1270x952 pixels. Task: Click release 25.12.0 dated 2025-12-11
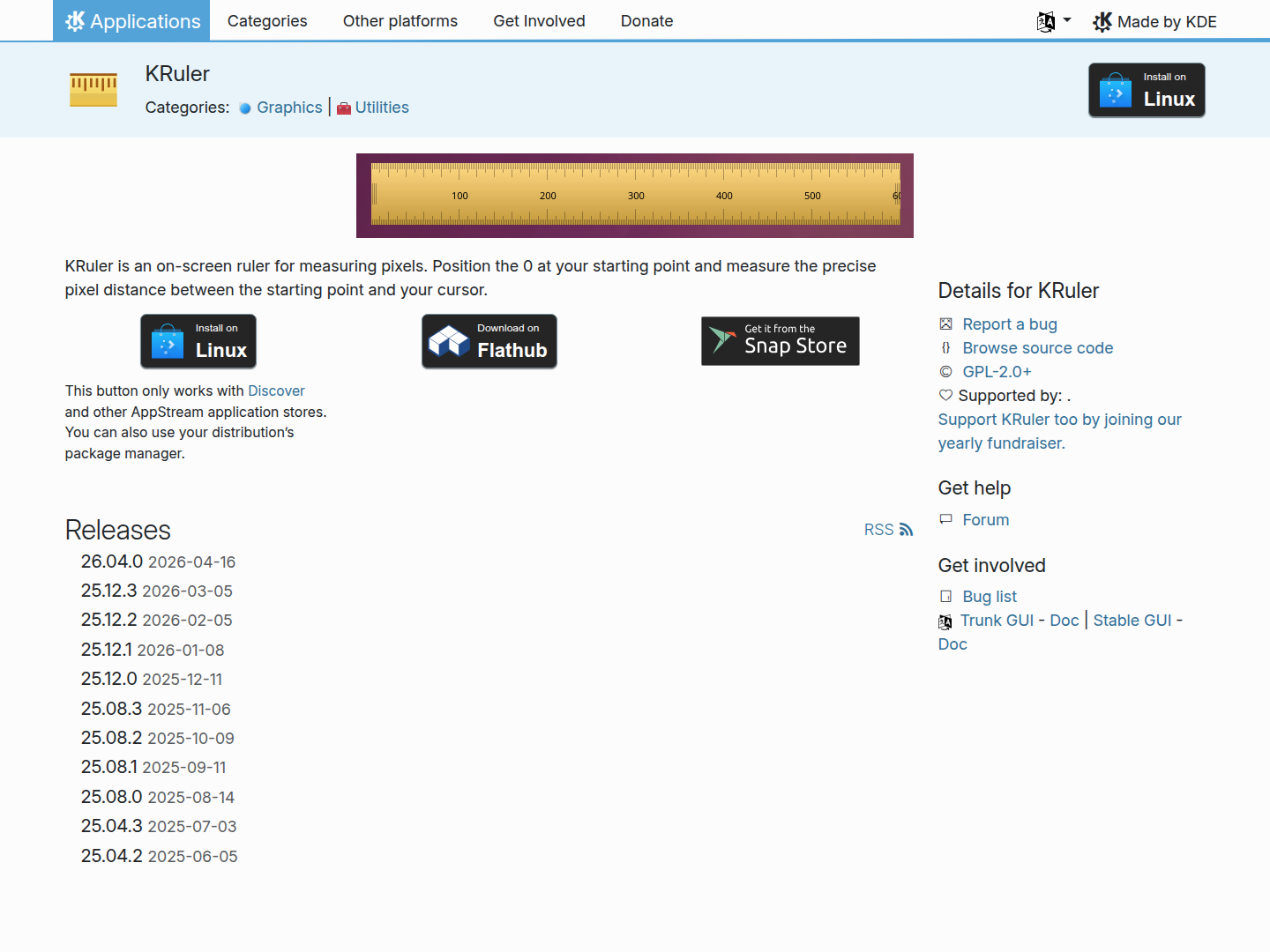click(x=152, y=679)
